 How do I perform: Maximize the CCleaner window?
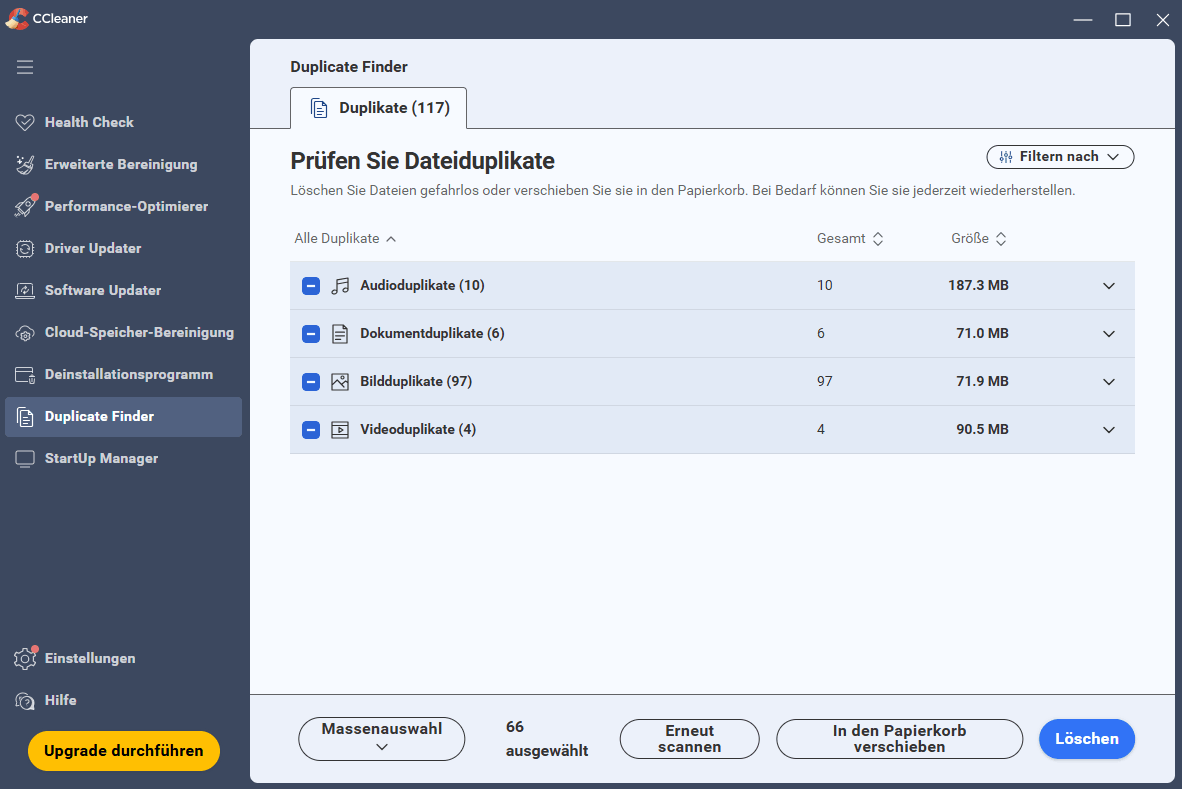[x=1122, y=20]
